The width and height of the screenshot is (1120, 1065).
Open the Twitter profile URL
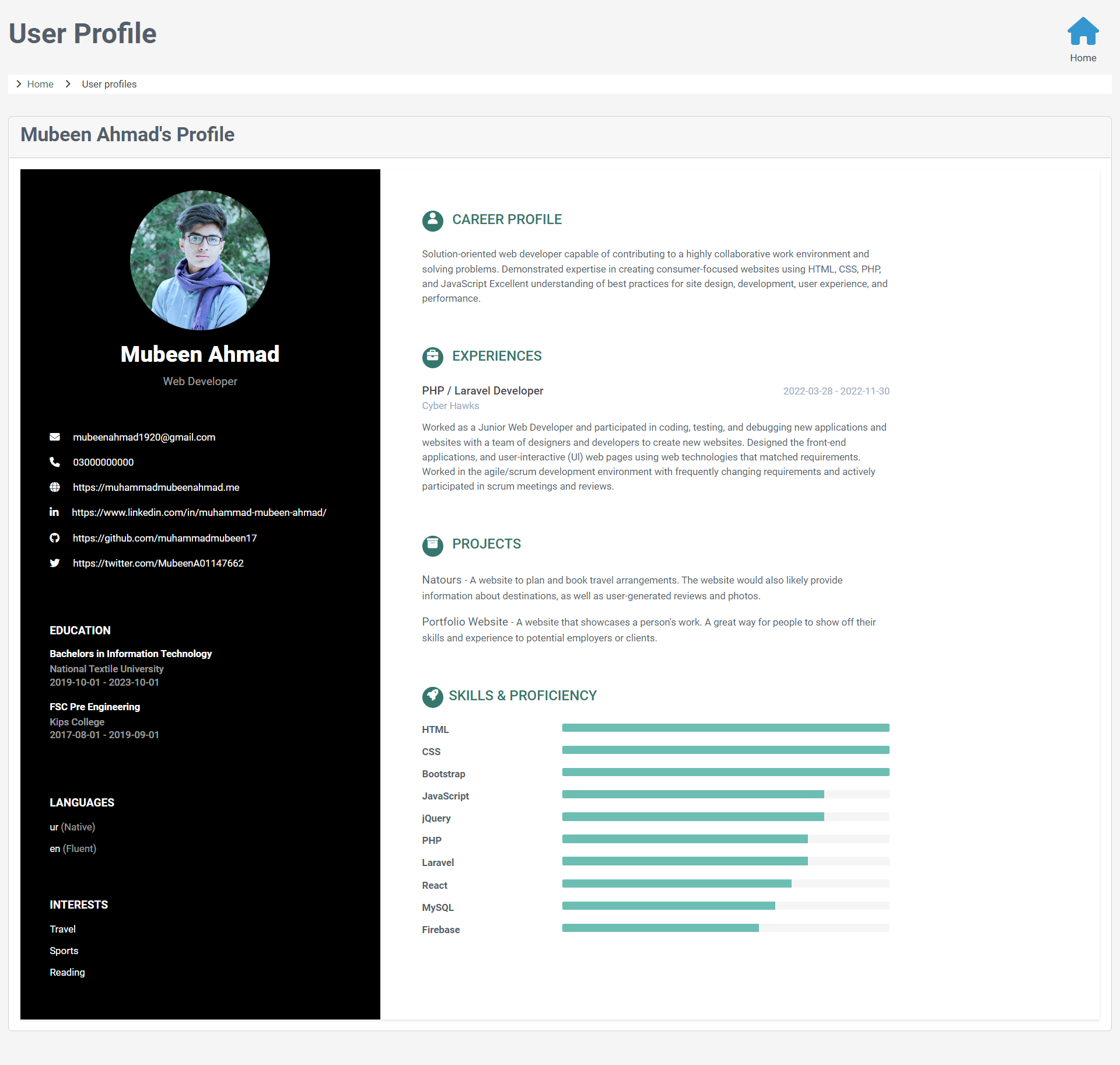pyautogui.click(x=158, y=563)
